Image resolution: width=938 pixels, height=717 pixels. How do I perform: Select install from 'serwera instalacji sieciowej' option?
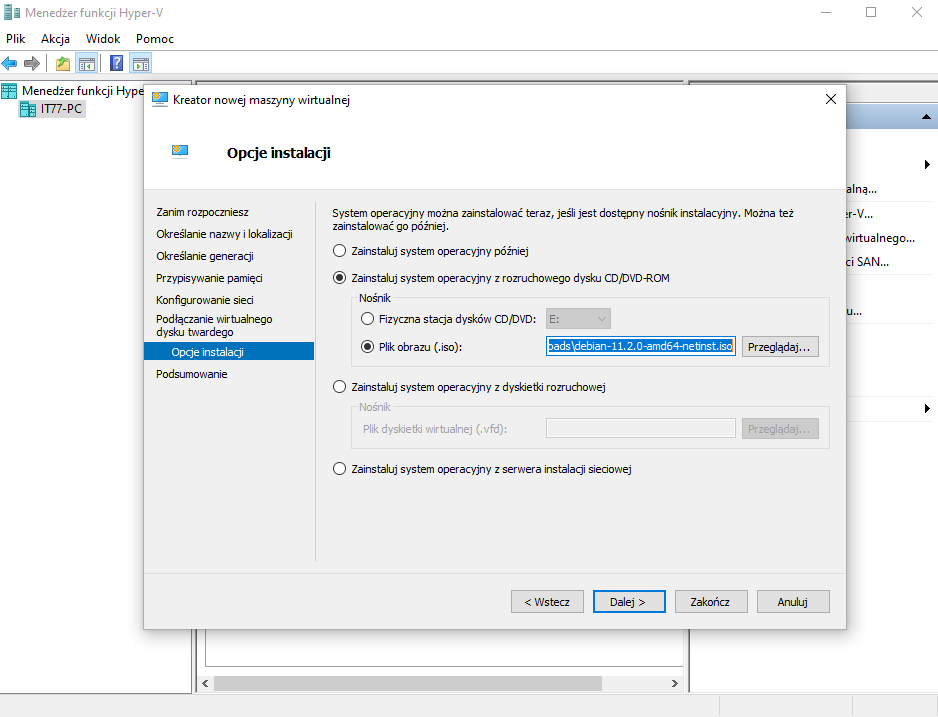pyautogui.click(x=340, y=469)
